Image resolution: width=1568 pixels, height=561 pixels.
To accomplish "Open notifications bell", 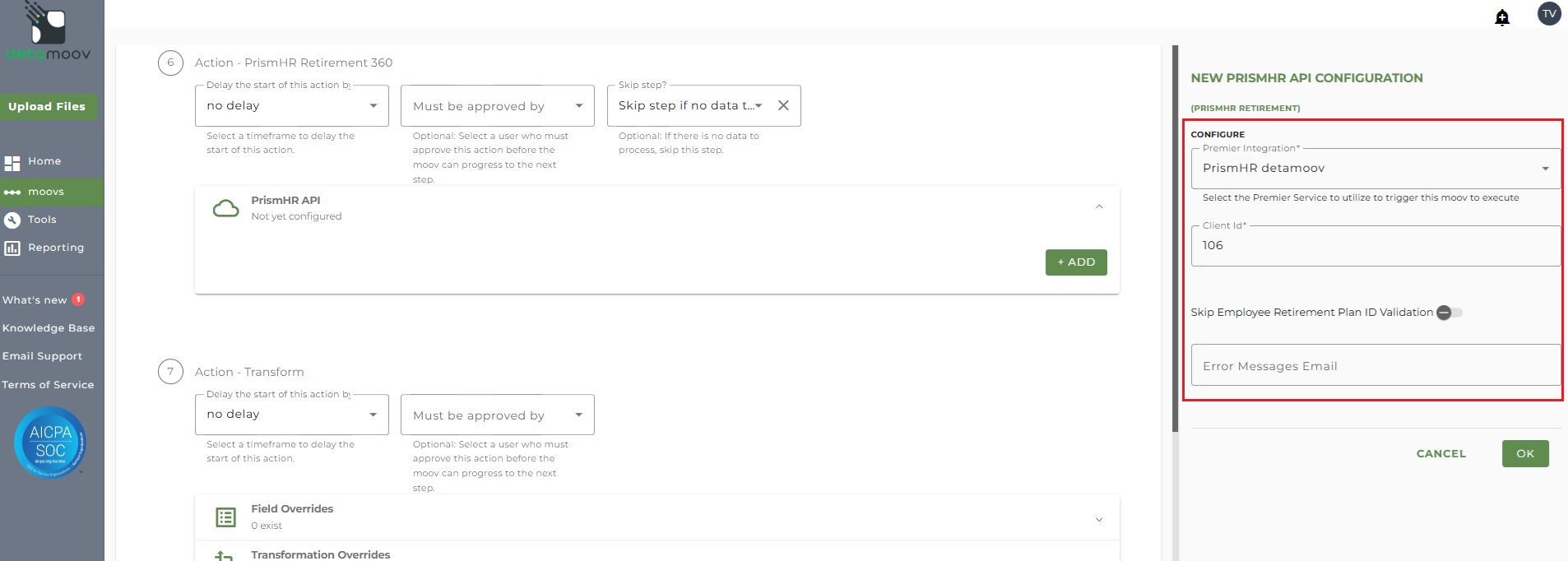I will coord(1502,17).
